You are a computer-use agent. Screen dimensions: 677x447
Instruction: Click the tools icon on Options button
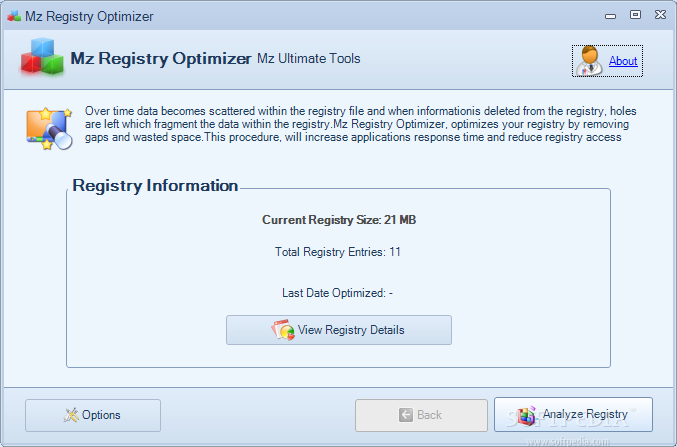[71, 415]
